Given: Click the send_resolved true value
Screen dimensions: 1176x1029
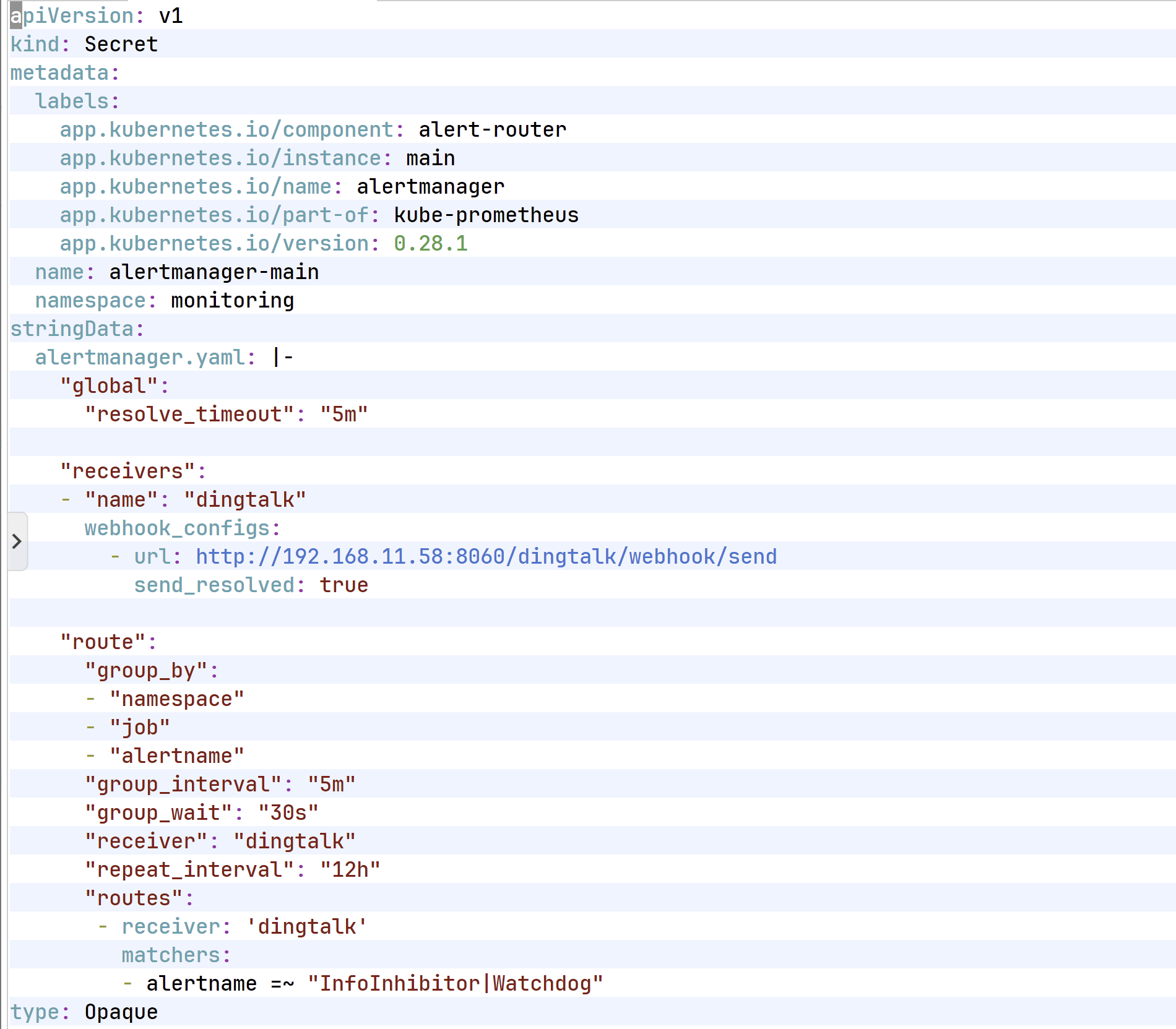Looking at the screenshot, I should point(344,585).
